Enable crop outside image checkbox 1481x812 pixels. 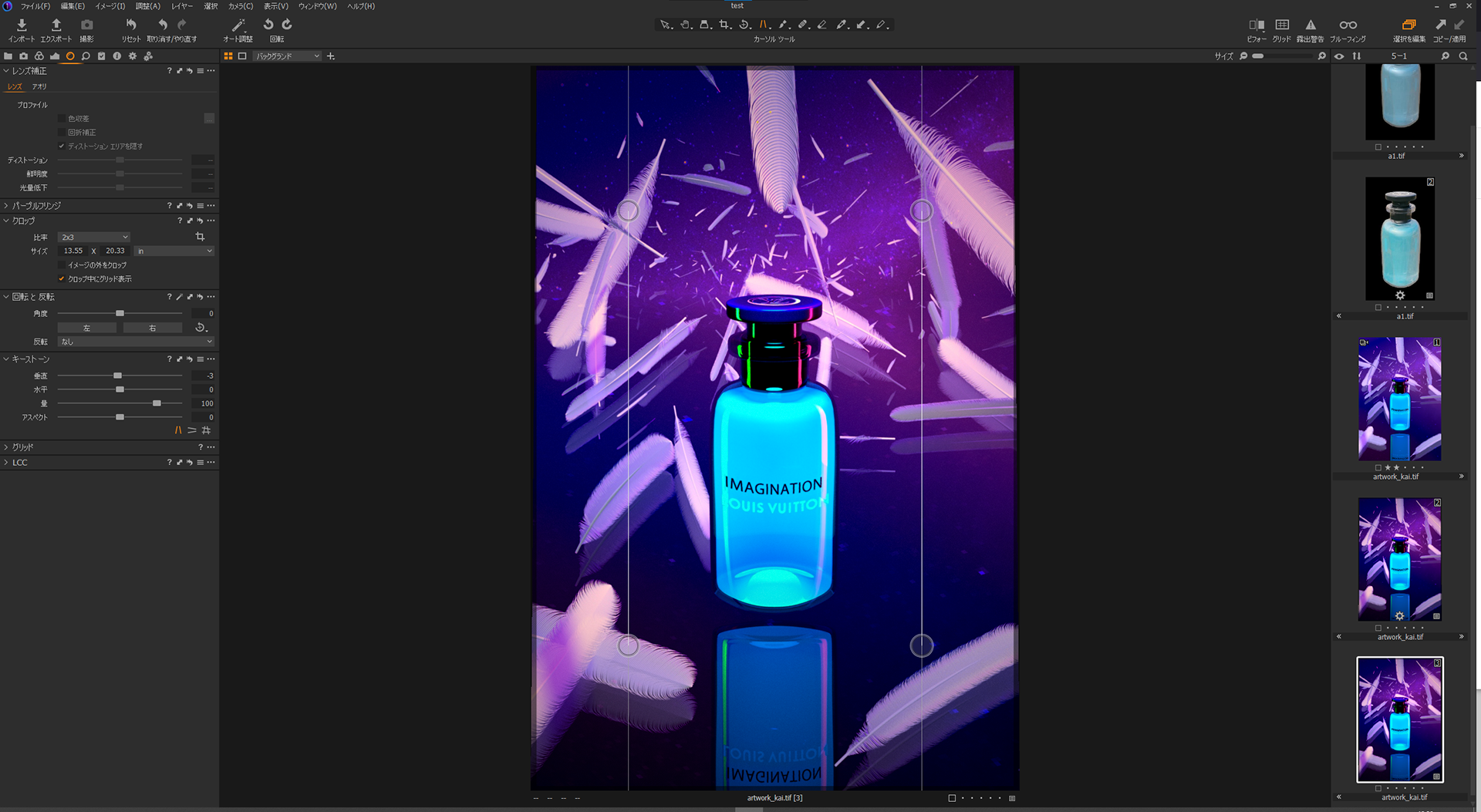tap(62, 265)
